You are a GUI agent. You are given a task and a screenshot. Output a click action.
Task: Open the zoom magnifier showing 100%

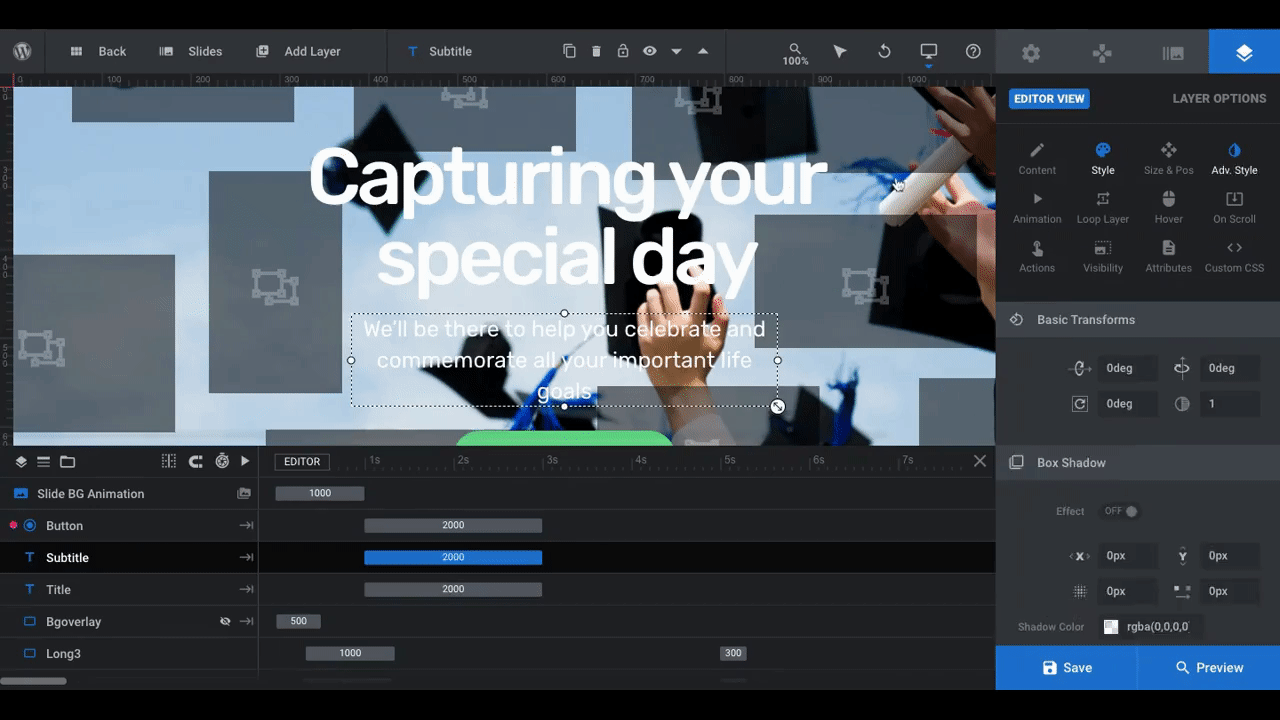coord(795,54)
